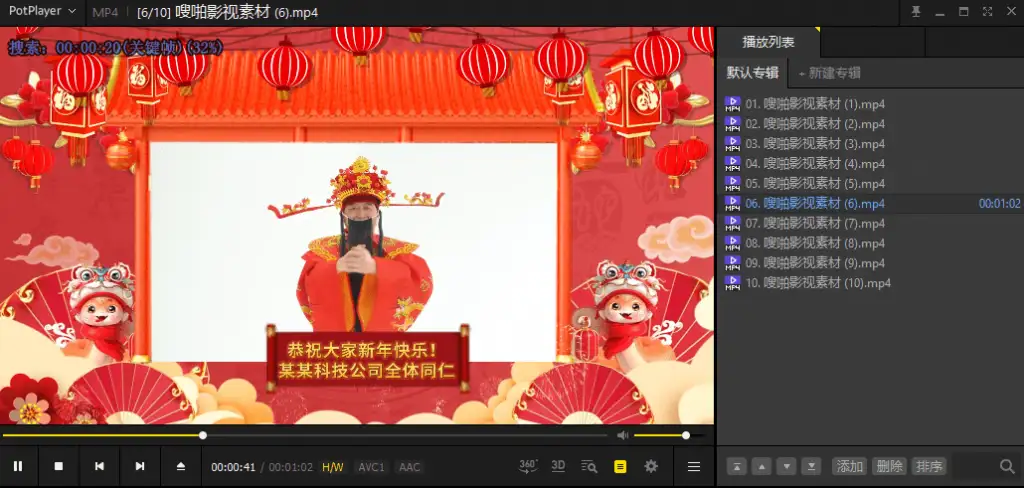This screenshot has width=1024, height=488.
Task: Enable 360-degree video mode
Action: tap(529, 466)
